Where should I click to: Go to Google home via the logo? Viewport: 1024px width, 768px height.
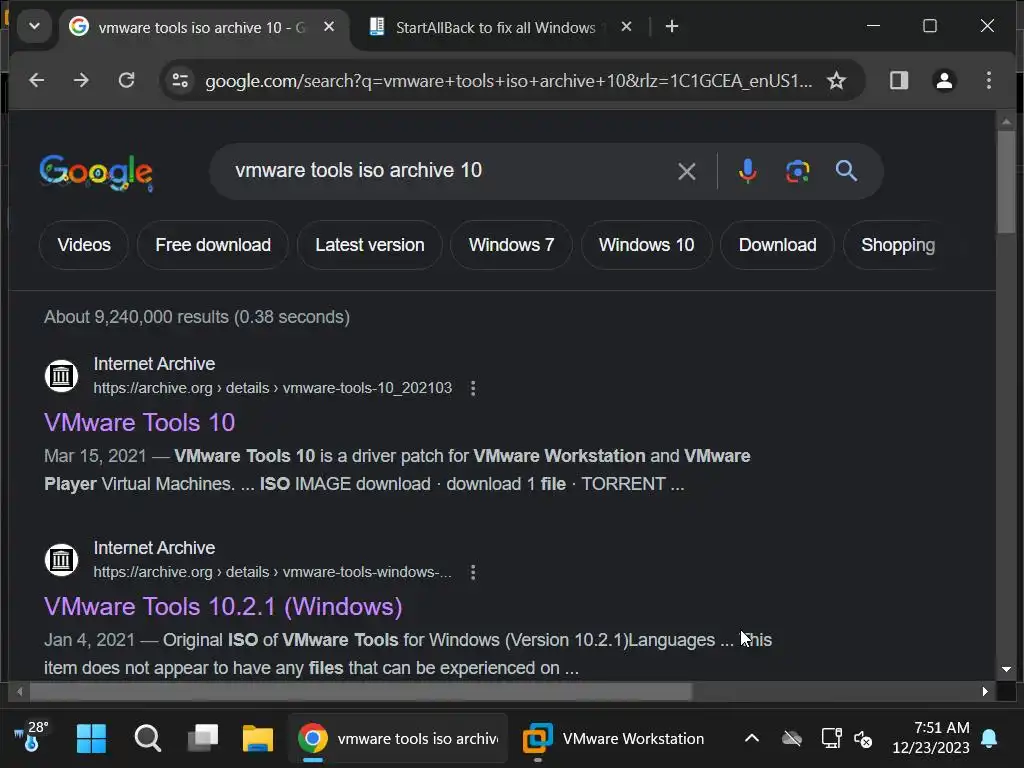coord(97,173)
